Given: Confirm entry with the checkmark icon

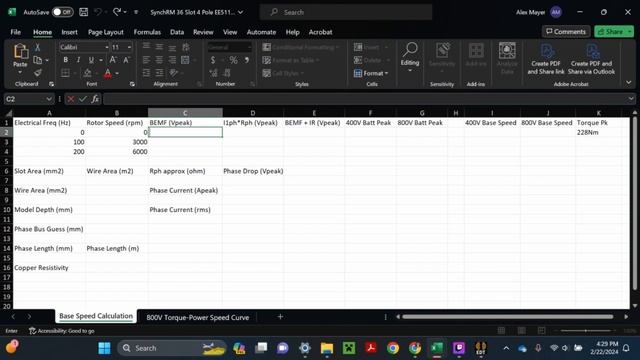Looking at the screenshot, I should (x=83, y=99).
